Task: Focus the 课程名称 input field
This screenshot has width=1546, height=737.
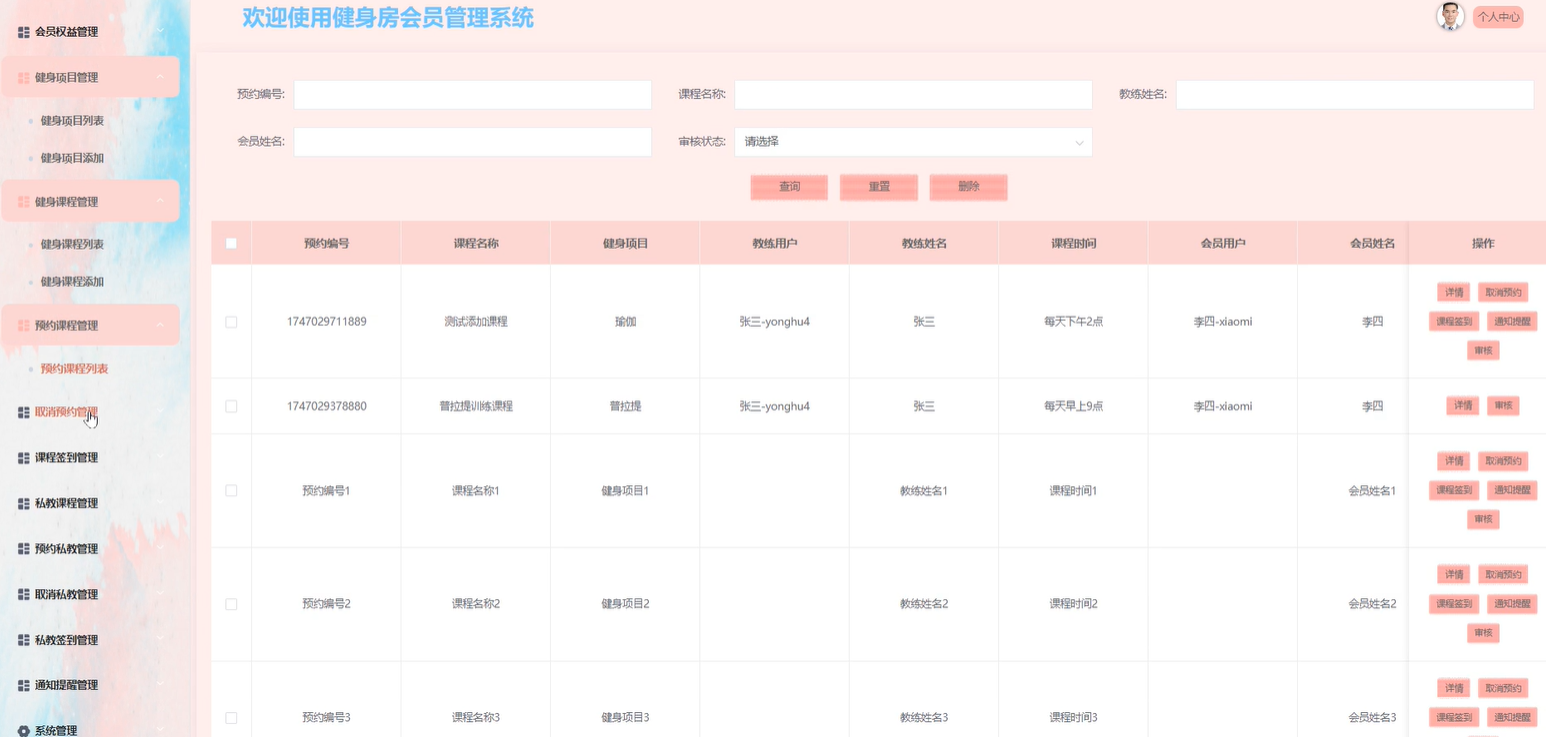Action: coord(913,95)
